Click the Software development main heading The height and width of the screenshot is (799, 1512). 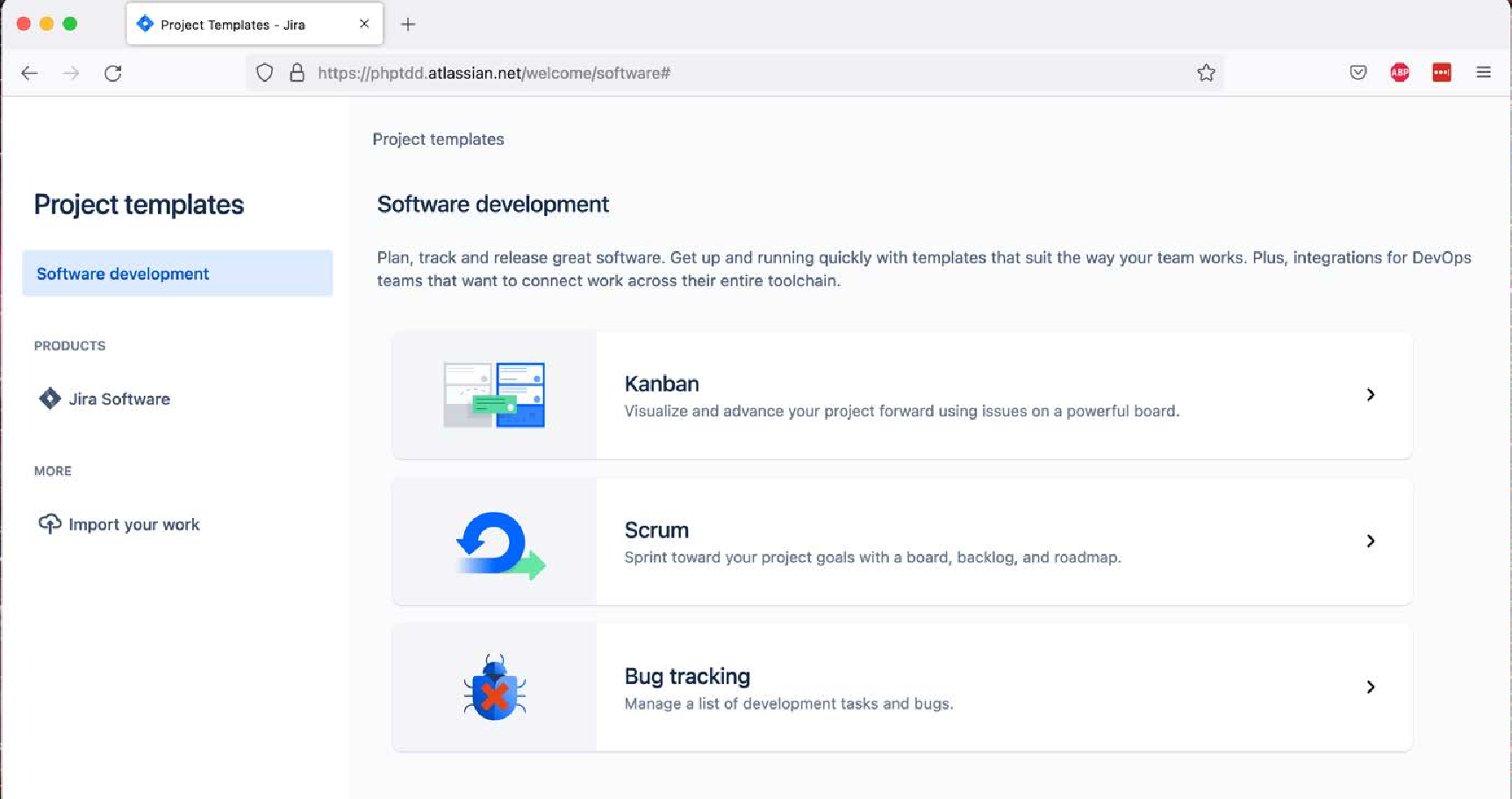[x=493, y=205]
